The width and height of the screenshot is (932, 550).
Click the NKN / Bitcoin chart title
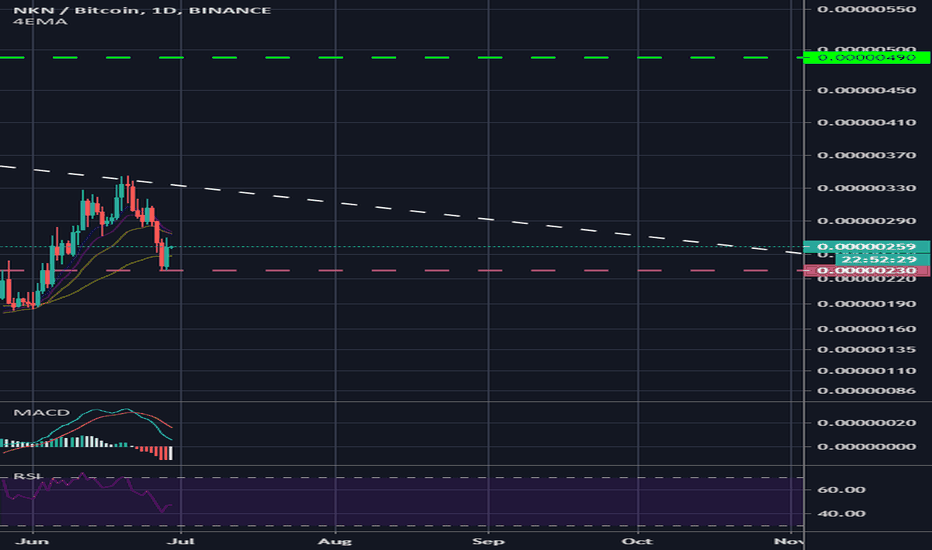[141, 10]
